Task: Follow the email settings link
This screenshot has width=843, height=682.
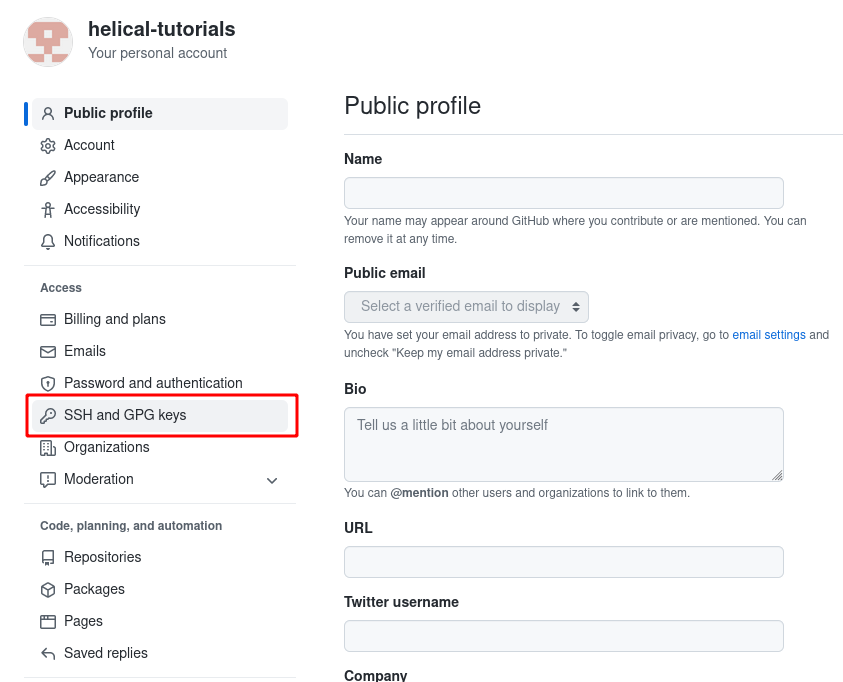Action: pos(768,335)
